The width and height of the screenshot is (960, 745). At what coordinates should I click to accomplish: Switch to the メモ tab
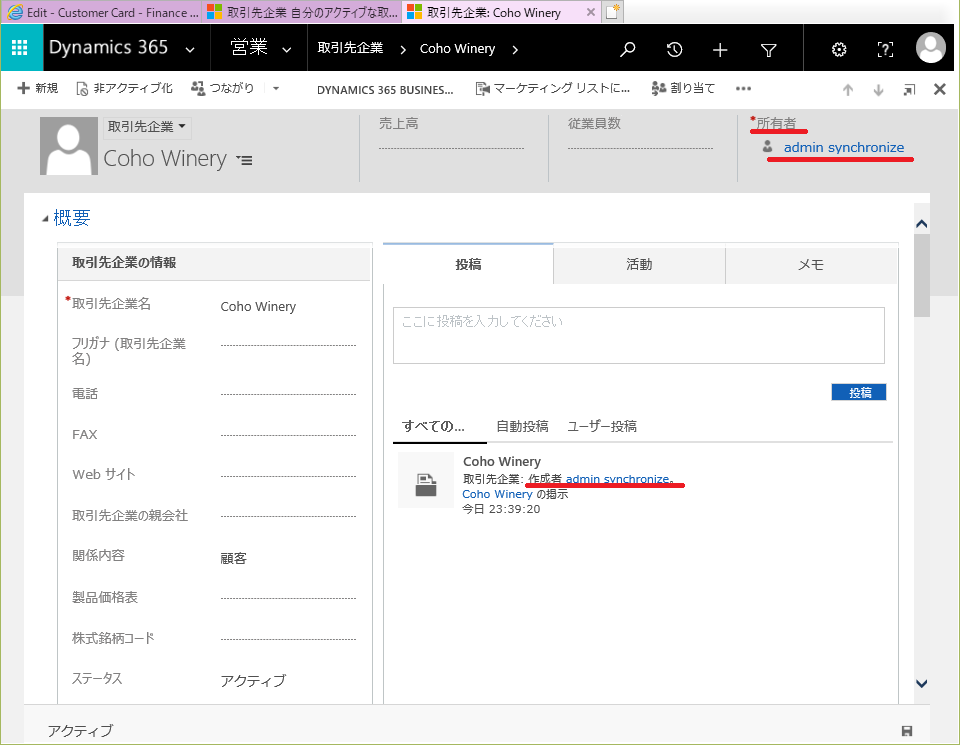pyautogui.click(x=810, y=265)
